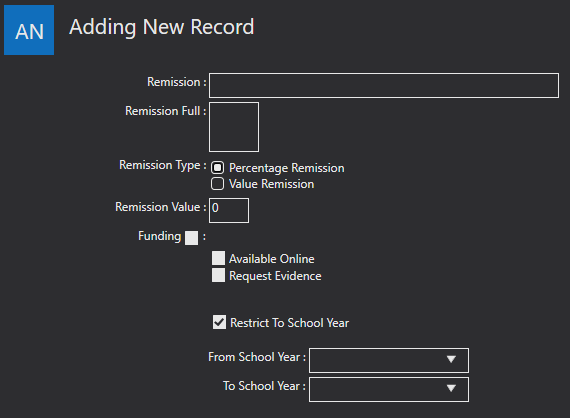Click the Adding New Record heading
Image resolution: width=570 pixels, height=418 pixels.
click(162, 27)
